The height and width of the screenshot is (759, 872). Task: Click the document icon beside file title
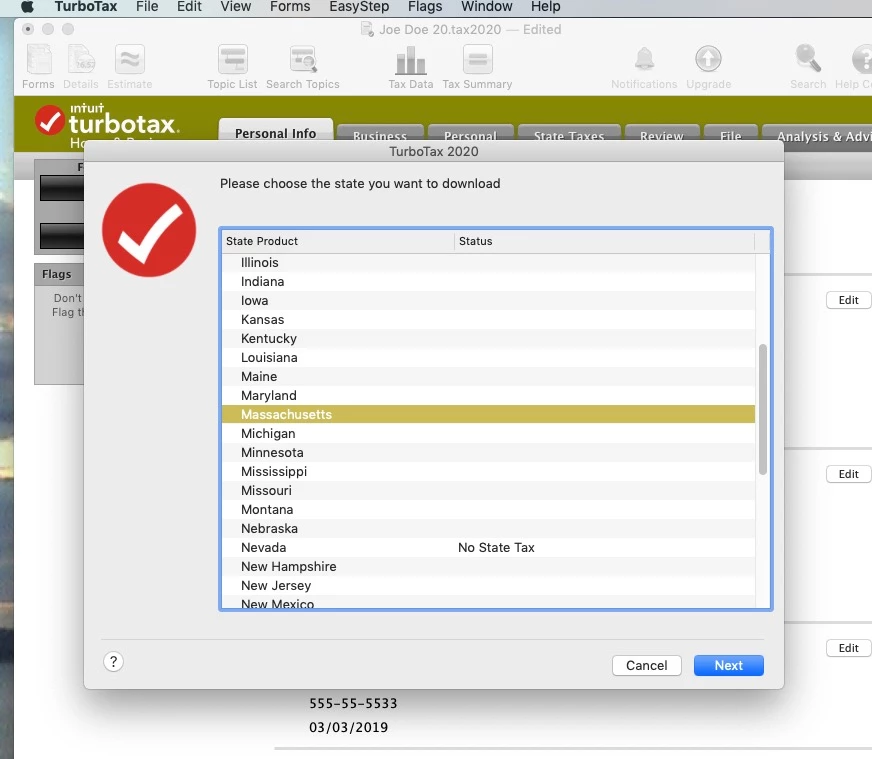point(367,29)
